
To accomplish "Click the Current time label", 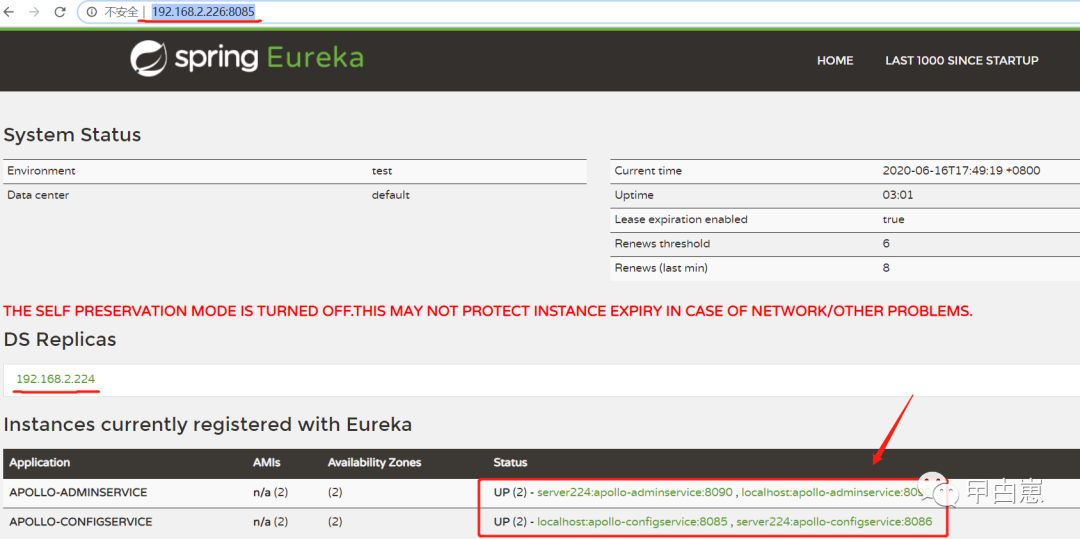I will 648,171.
